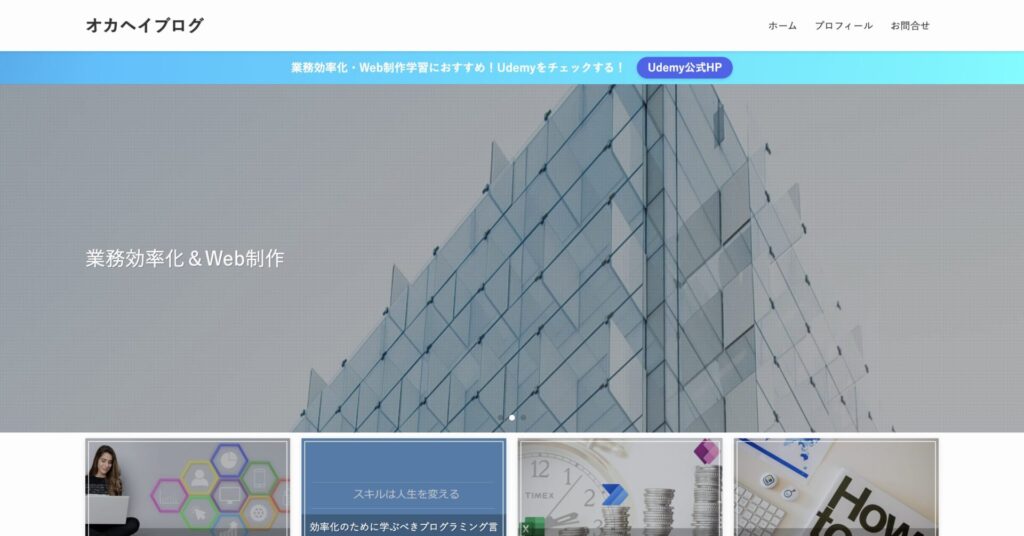
Task: Click the person silhouette hexagon icon
Action: 199,478
